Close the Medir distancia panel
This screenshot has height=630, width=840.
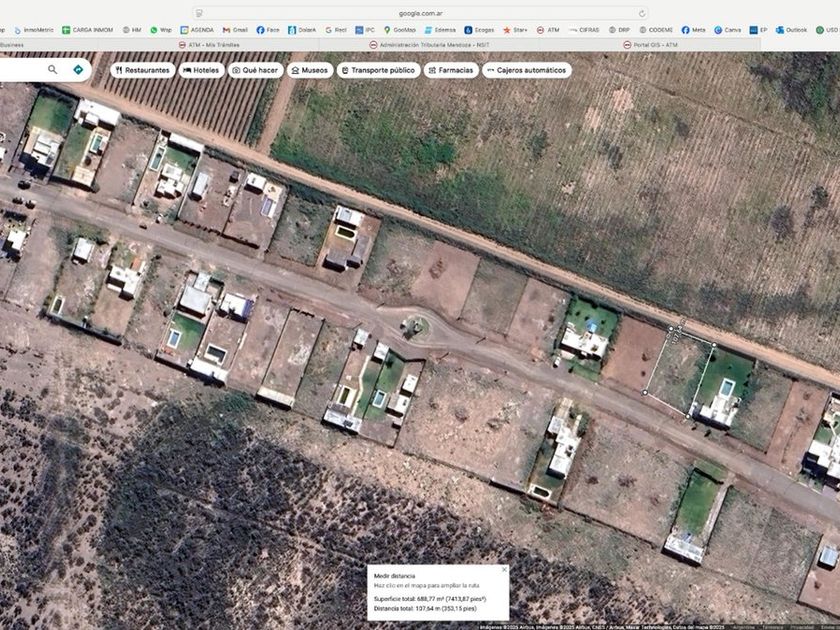click(x=504, y=569)
